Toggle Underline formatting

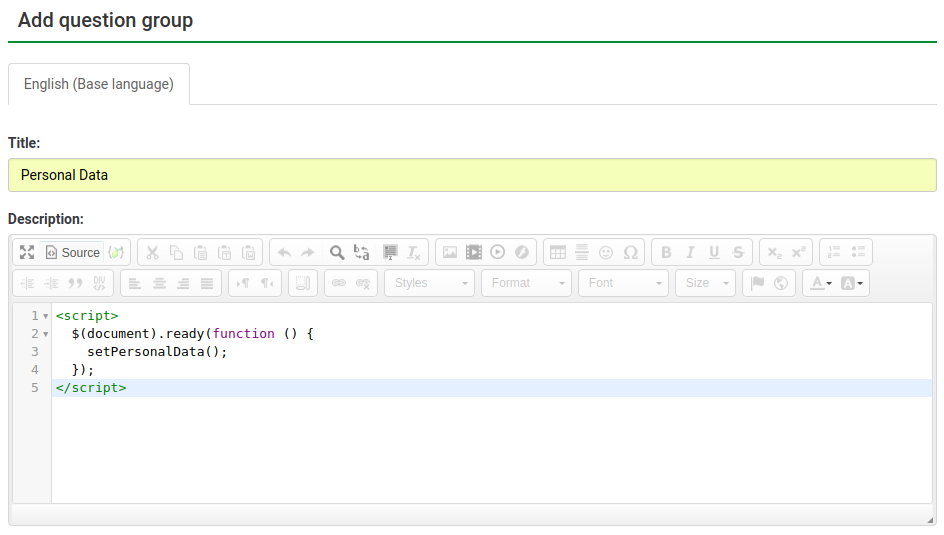point(714,252)
